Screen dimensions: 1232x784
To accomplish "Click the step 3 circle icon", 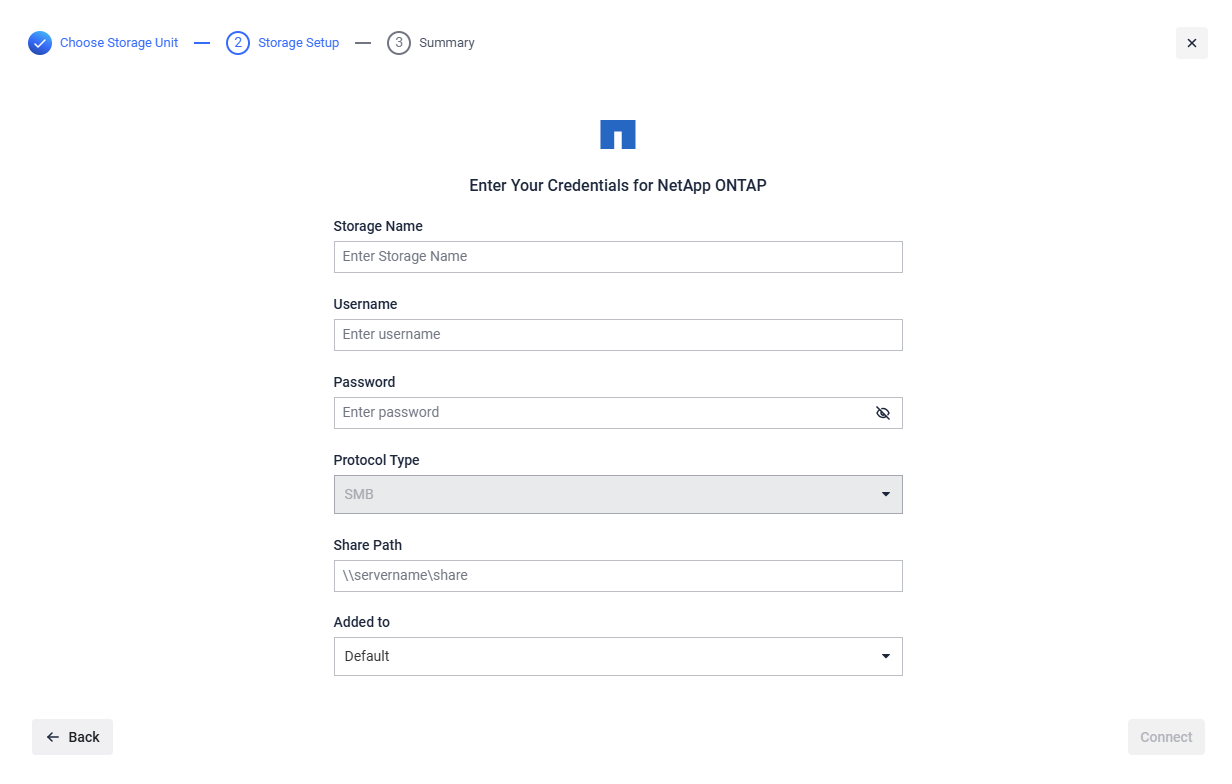I will point(399,43).
